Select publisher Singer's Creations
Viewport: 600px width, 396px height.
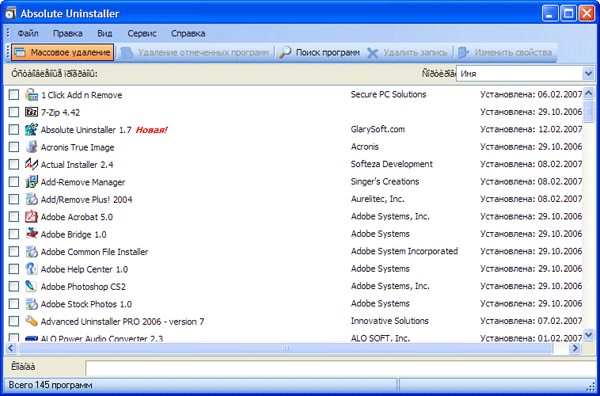coord(385,182)
